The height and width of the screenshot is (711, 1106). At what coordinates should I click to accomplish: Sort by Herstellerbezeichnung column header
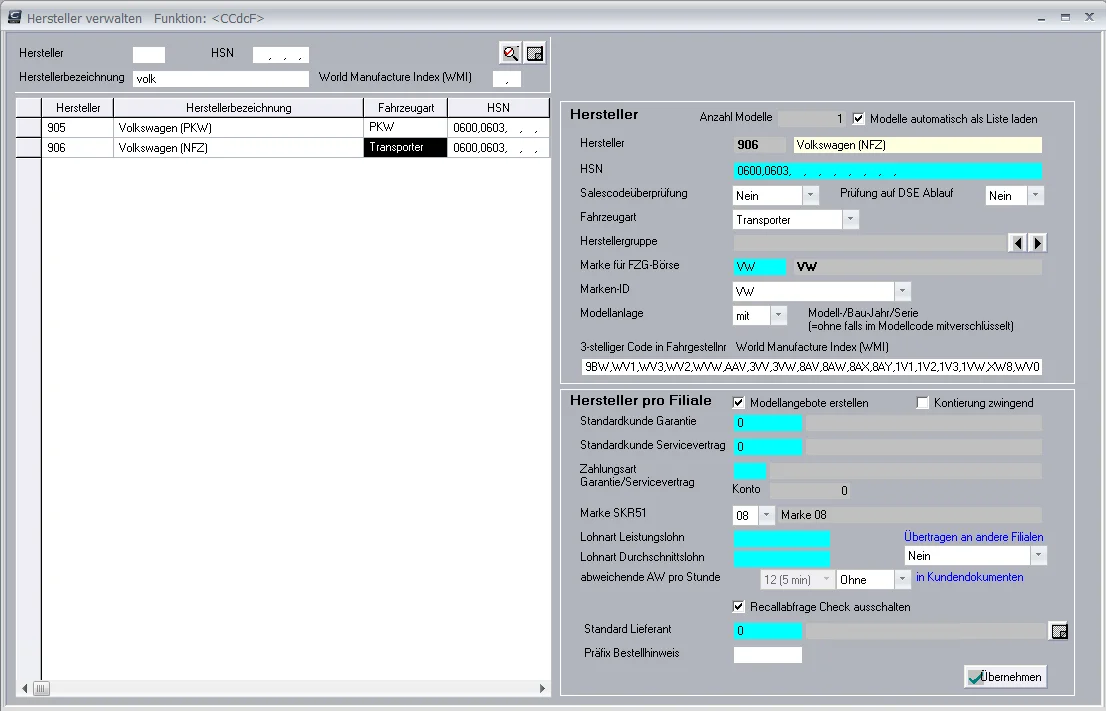tap(238, 108)
